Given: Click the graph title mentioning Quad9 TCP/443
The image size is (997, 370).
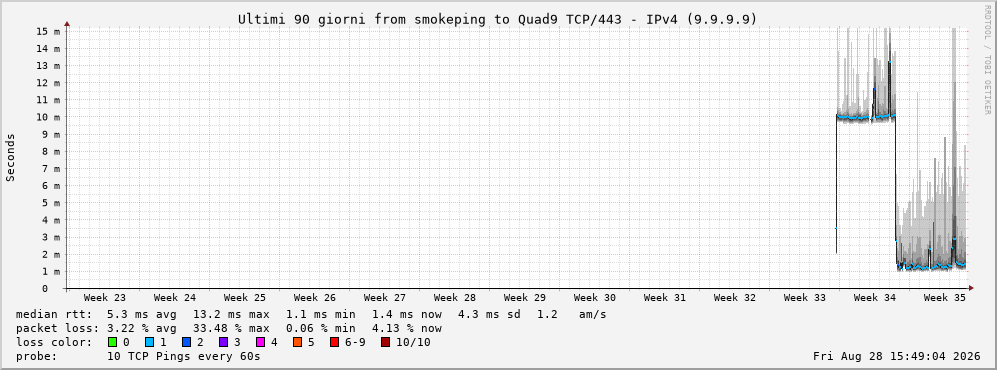Looking at the screenshot, I should 497,20.
